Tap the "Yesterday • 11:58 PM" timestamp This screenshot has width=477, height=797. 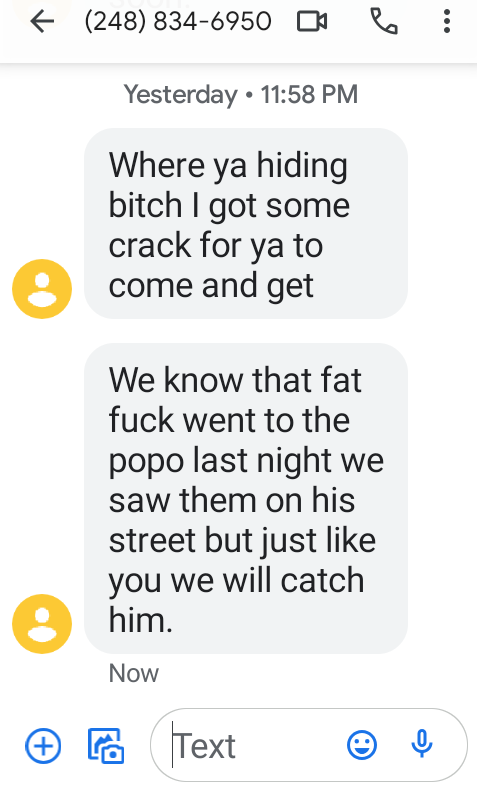(x=241, y=95)
